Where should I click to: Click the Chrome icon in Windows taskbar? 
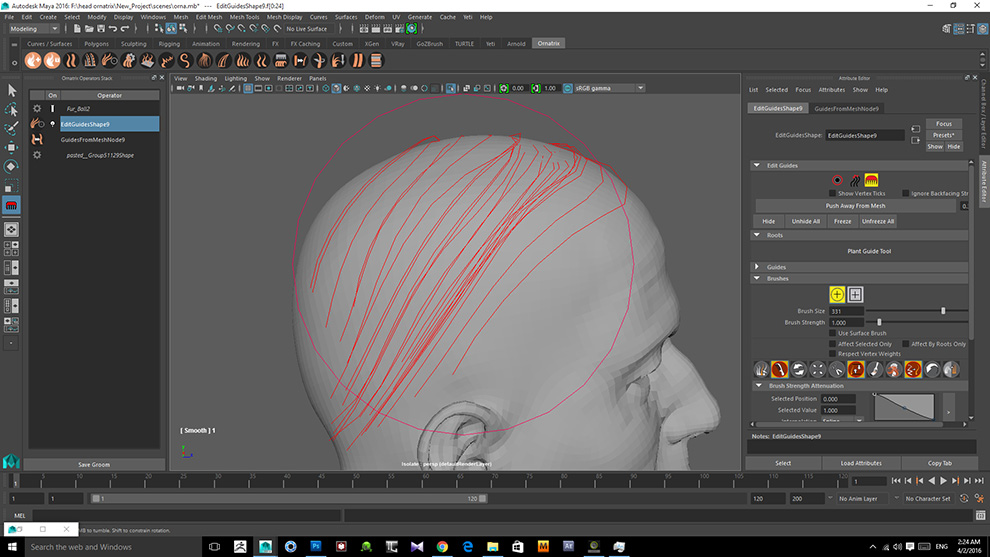[442, 546]
